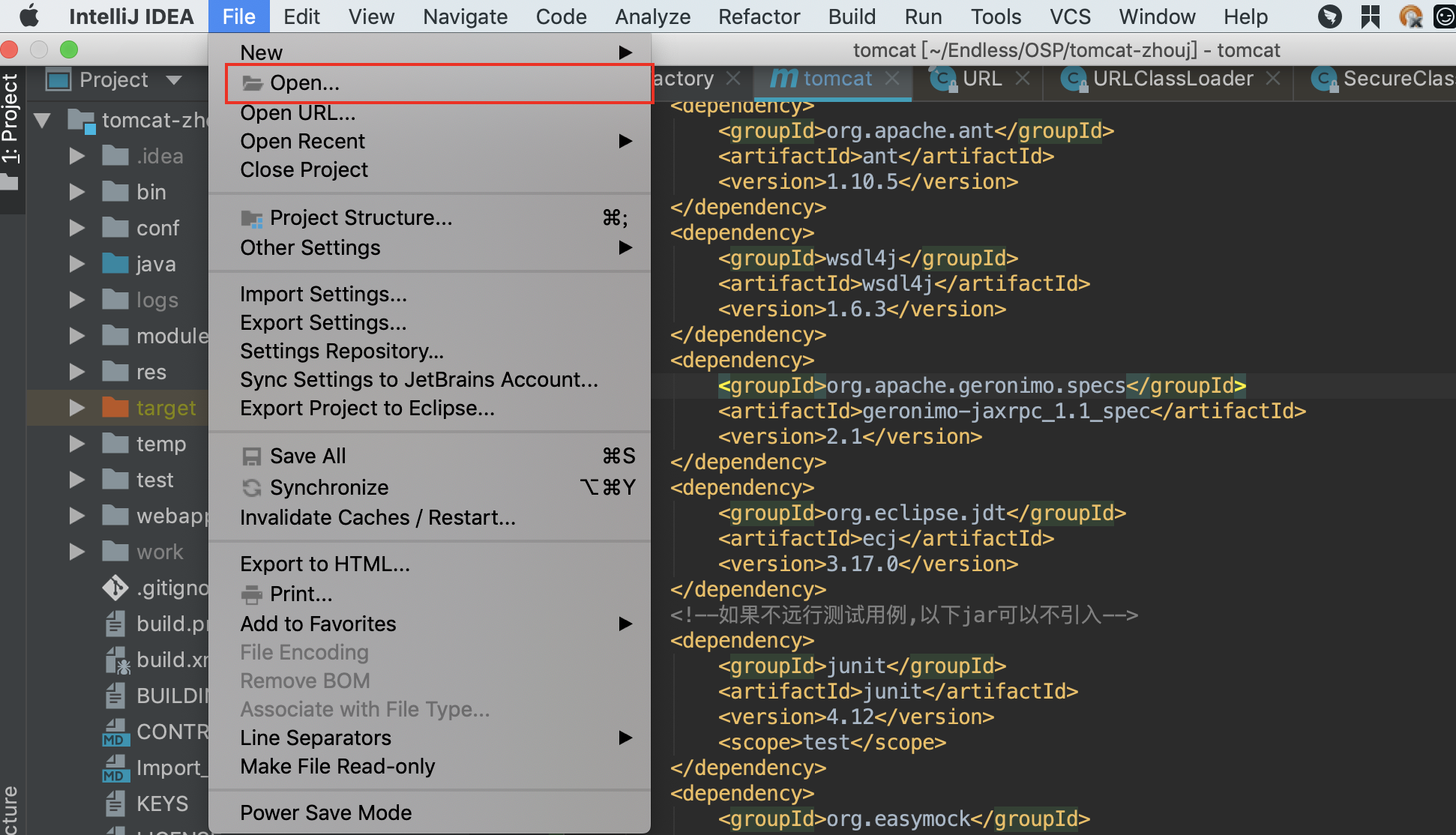Click the .gitignore git file icon
The width and height of the screenshot is (1456, 835).
pyautogui.click(x=115, y=588)
